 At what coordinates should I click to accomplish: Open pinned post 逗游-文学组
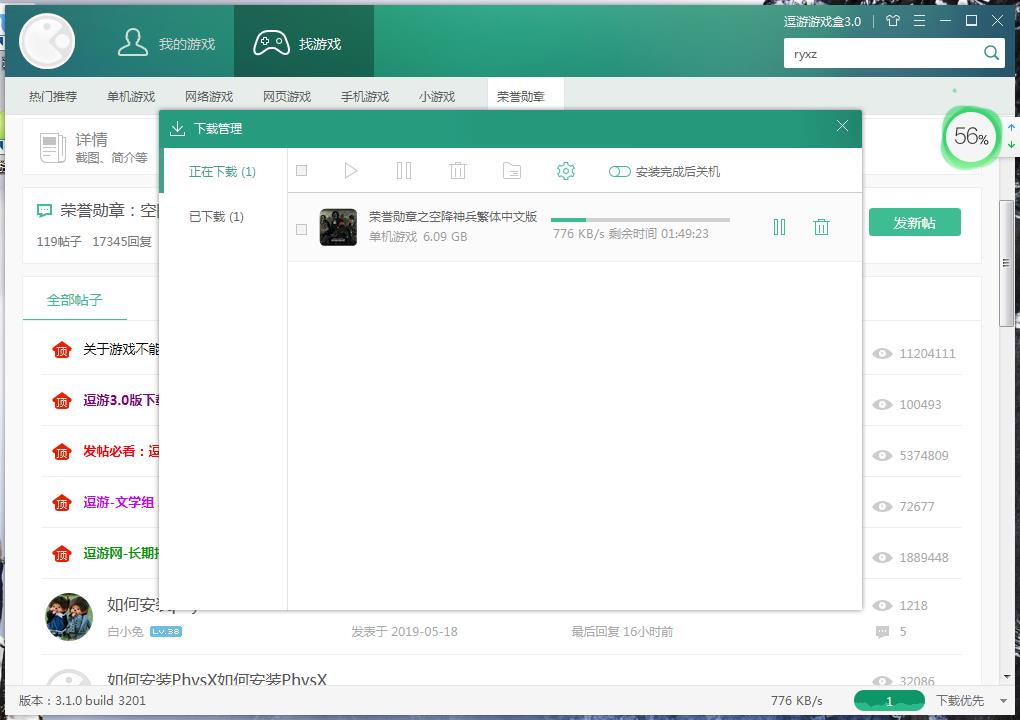pos(118,502)
